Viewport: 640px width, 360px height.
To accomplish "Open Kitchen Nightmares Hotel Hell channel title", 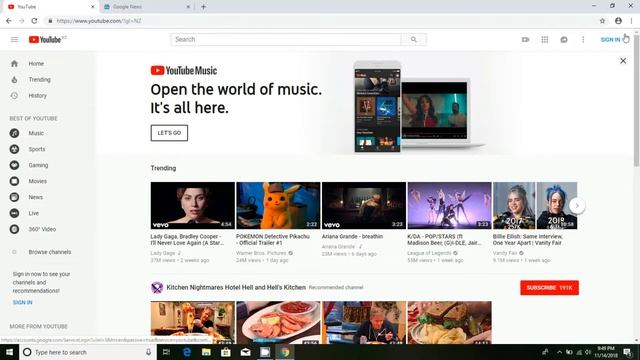I will (x=236, y=287).
